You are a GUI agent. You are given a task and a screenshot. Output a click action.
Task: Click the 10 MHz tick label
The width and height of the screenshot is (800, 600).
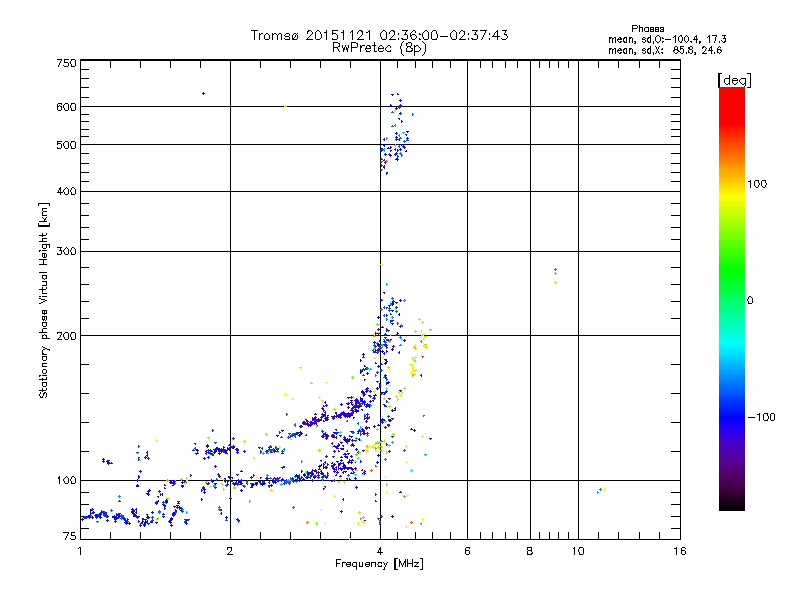[578, 551]
